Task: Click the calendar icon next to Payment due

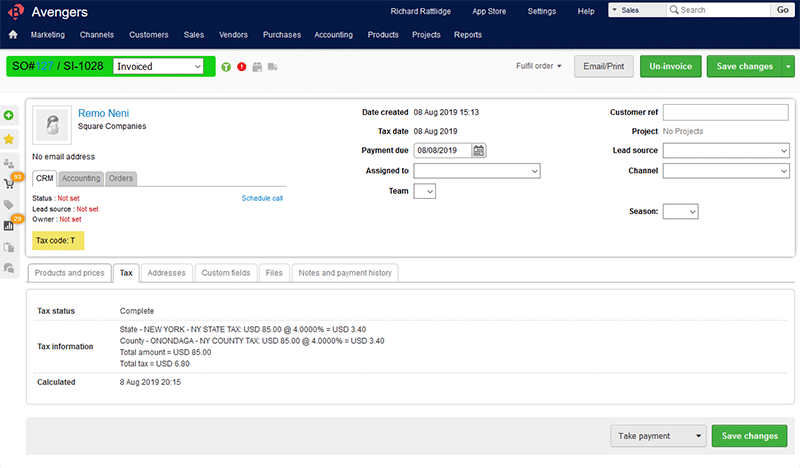Action: [x=479, y=151]
